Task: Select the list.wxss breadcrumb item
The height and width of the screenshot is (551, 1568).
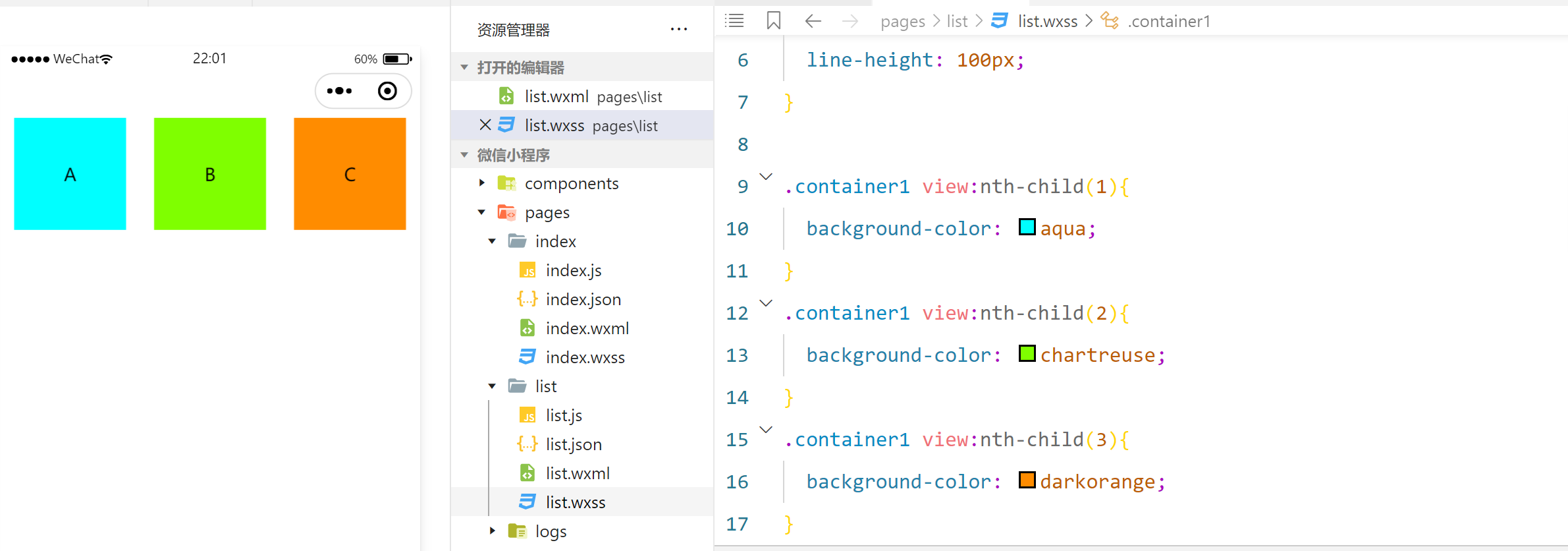Action: 1047,21
